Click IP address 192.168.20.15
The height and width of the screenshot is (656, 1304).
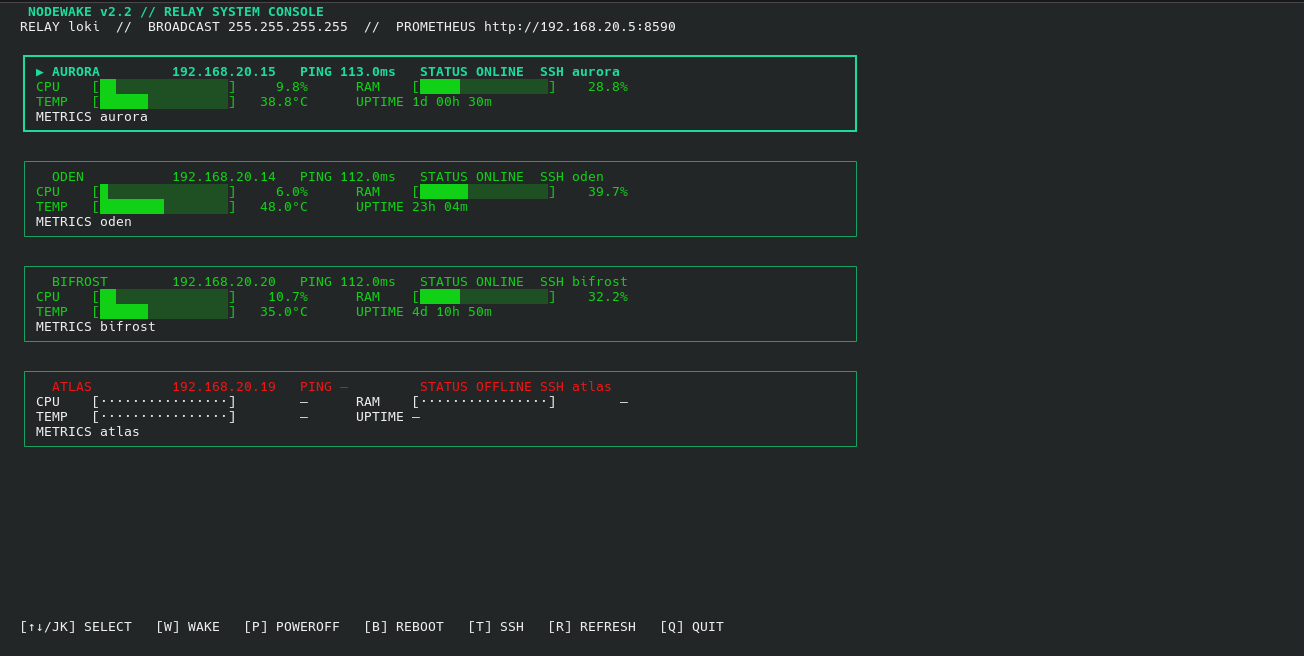point(224,72)
